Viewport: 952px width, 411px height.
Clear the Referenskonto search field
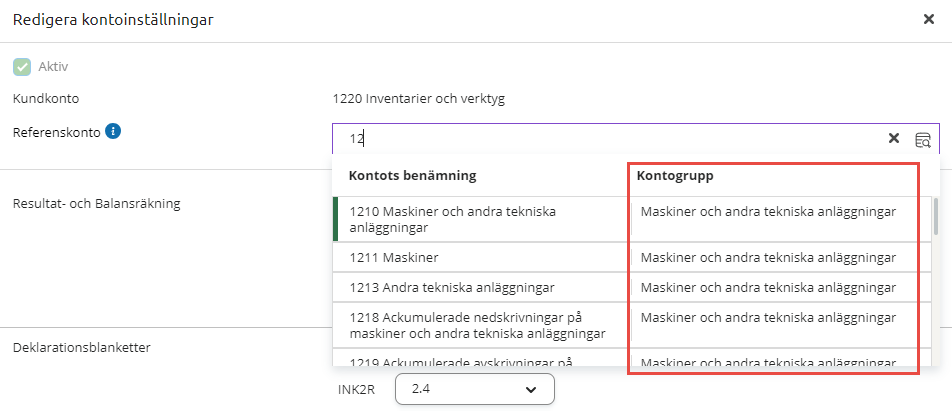[894, 138]
